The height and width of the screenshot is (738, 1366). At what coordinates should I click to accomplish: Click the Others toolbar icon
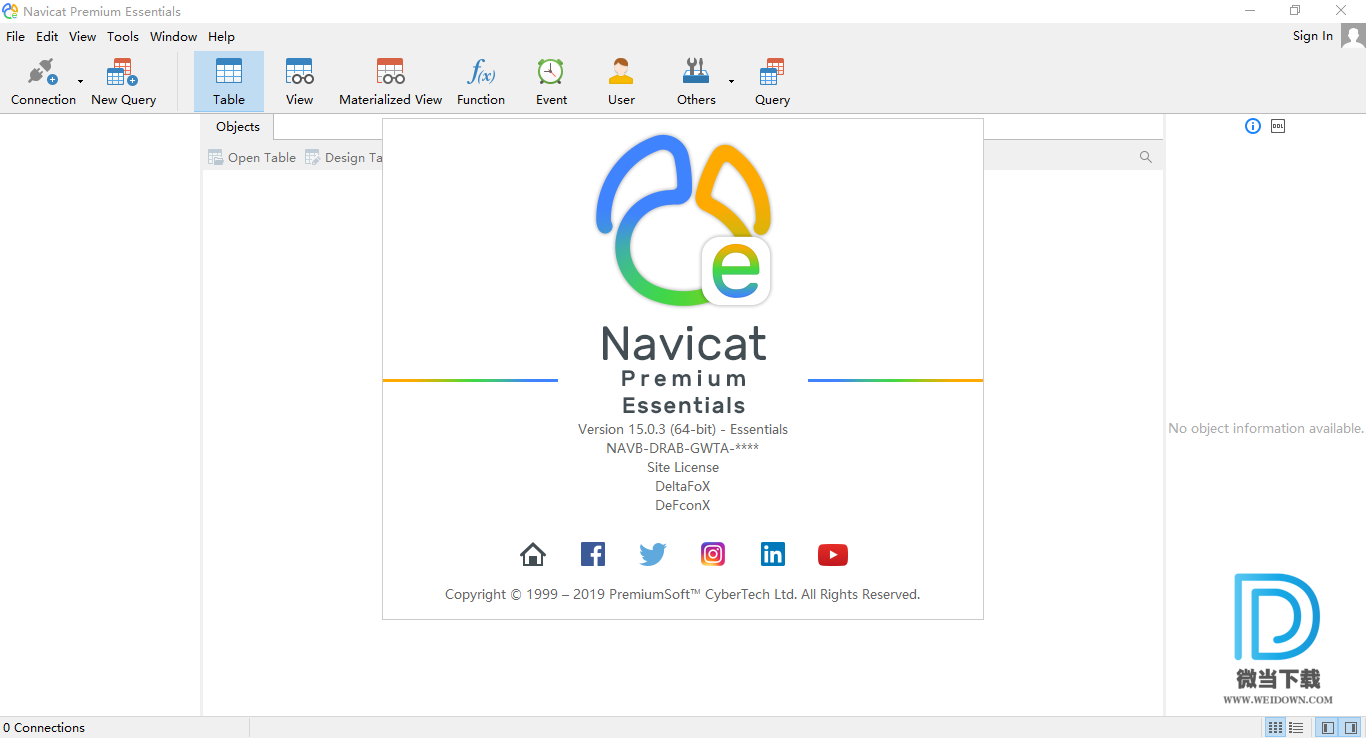696,82
